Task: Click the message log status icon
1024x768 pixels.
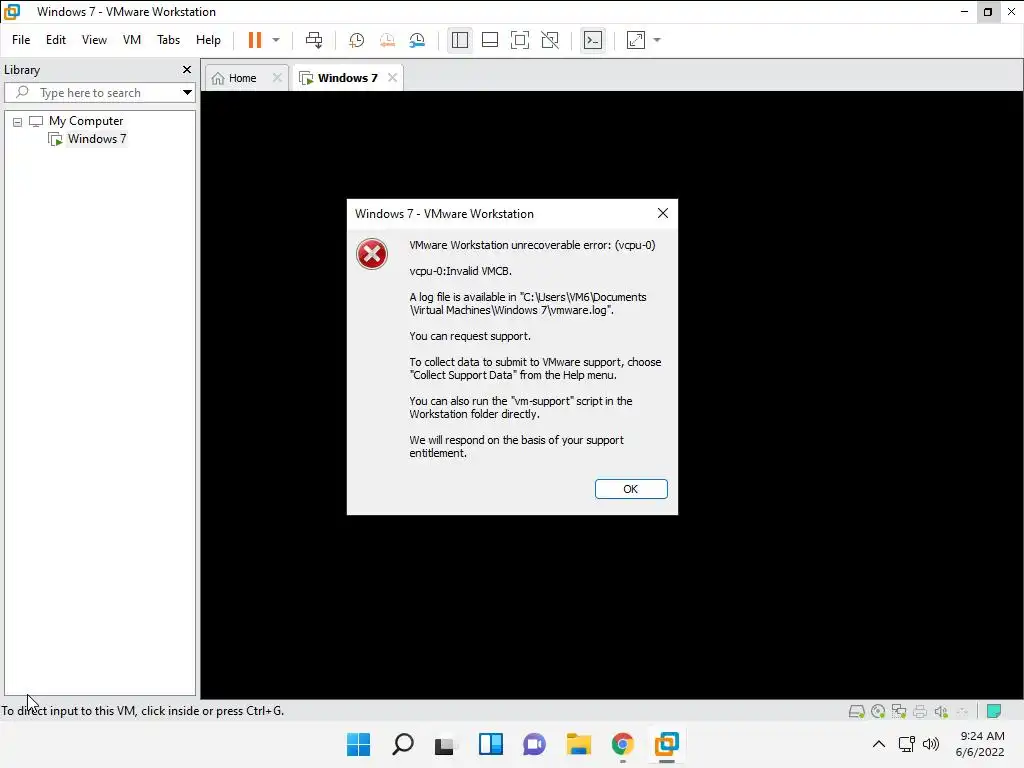Action: [x=994, y=711]
